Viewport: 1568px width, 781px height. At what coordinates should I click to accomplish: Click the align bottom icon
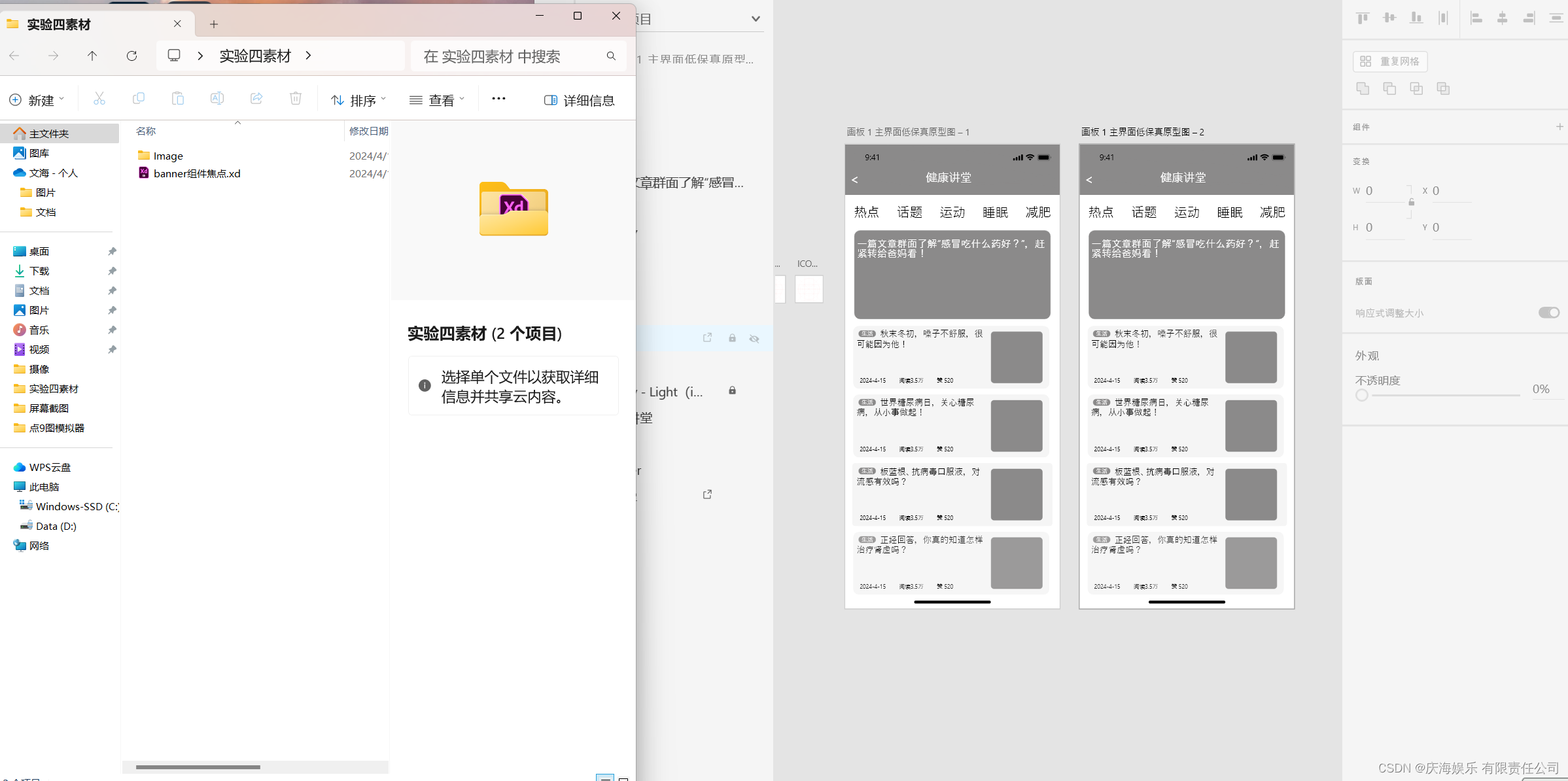[1416, 18]
